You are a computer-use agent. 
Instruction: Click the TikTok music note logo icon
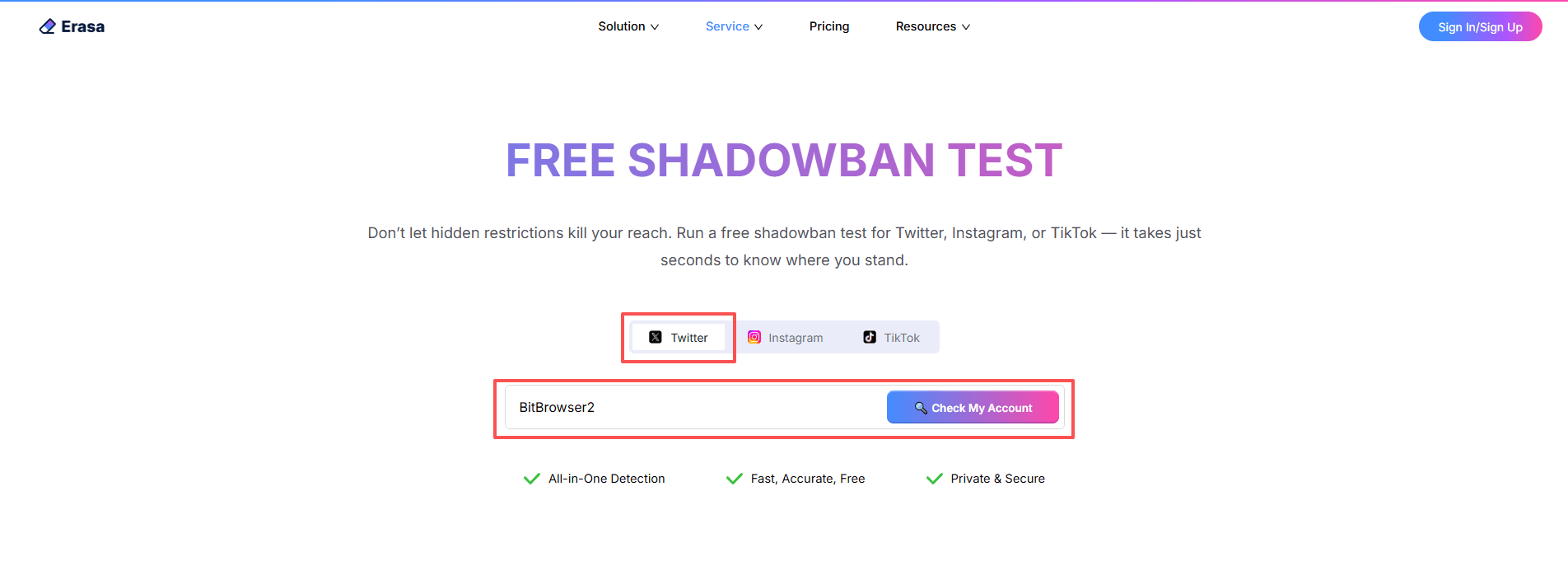[x=870, y=337]
